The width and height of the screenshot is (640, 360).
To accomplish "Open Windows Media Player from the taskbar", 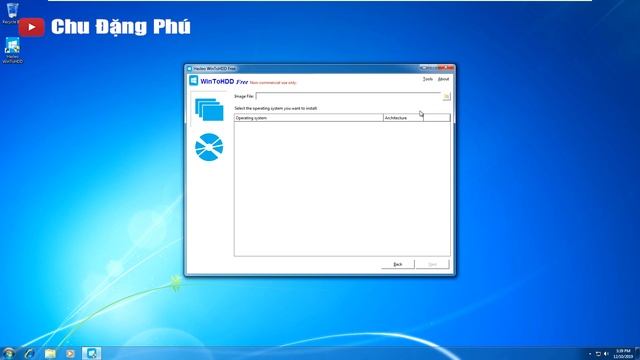I will click(x=70, y=353).
